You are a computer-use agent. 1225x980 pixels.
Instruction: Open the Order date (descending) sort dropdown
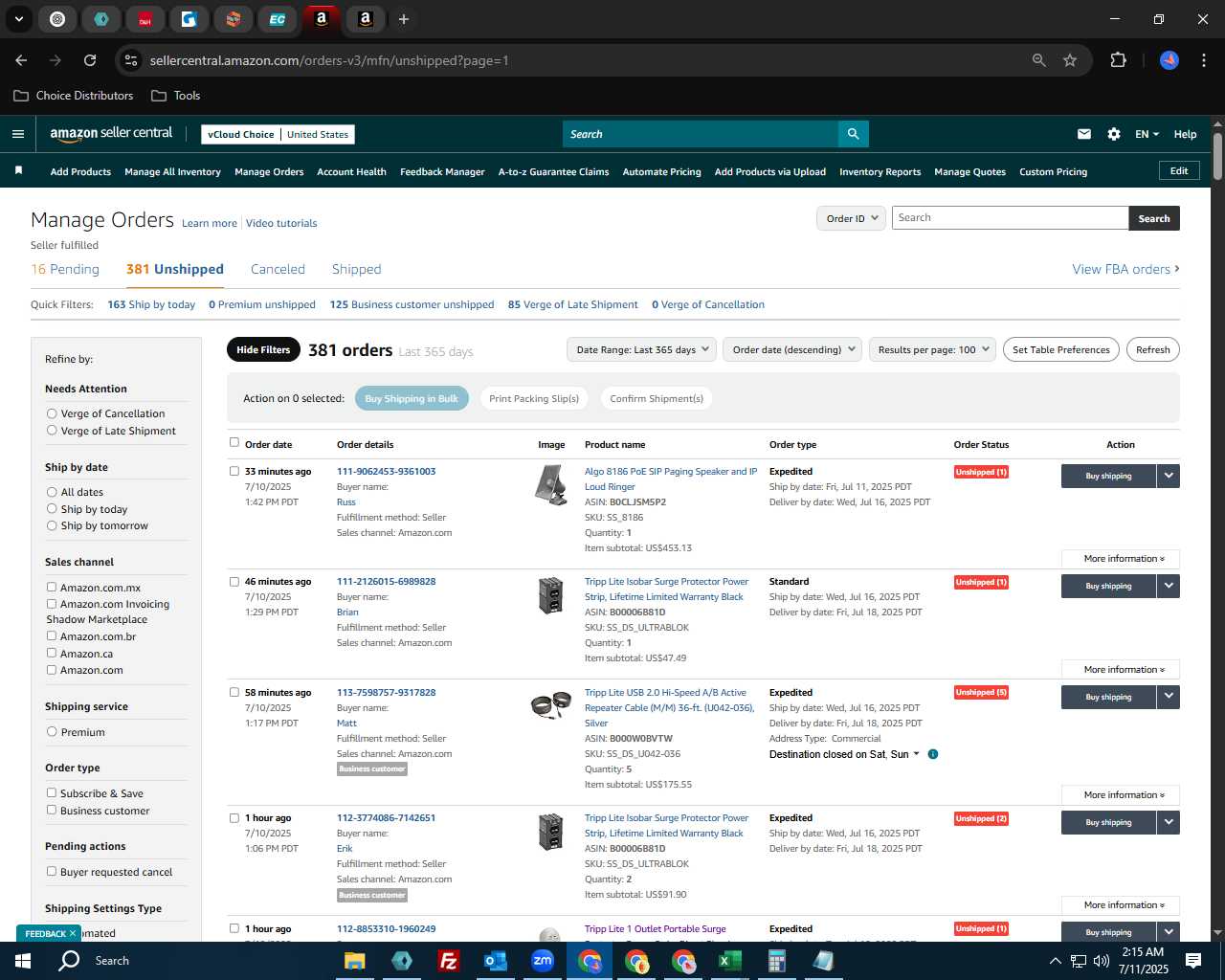tap(792, 349)
